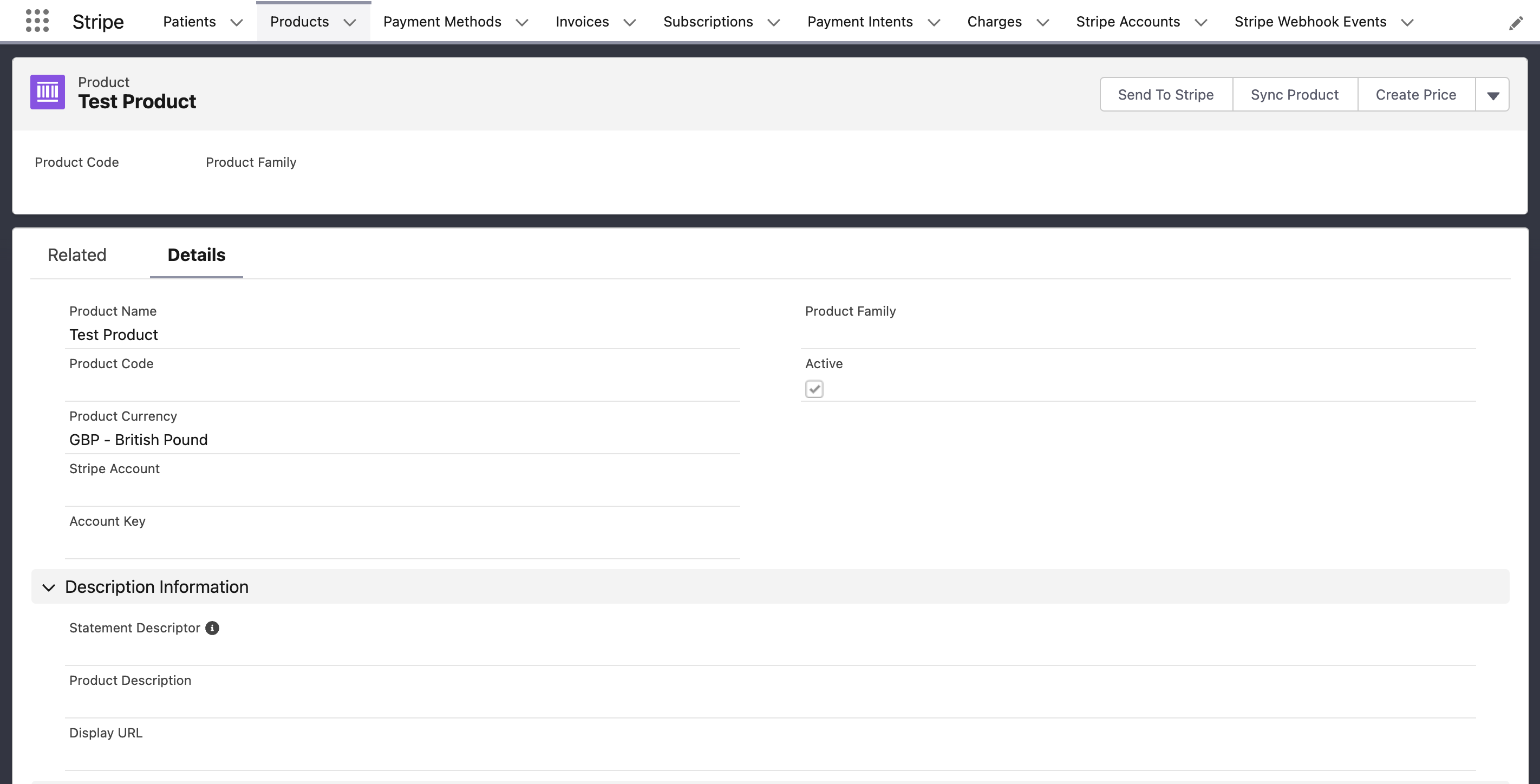Click the edit navigation pencil icon

pyautogui.click(x=1516, y=23)
